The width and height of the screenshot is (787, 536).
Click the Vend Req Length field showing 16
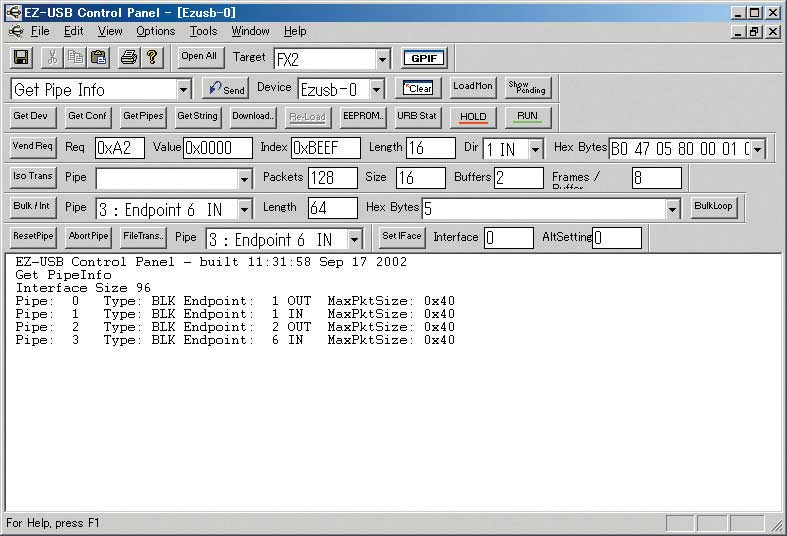(x=431, y=148)
